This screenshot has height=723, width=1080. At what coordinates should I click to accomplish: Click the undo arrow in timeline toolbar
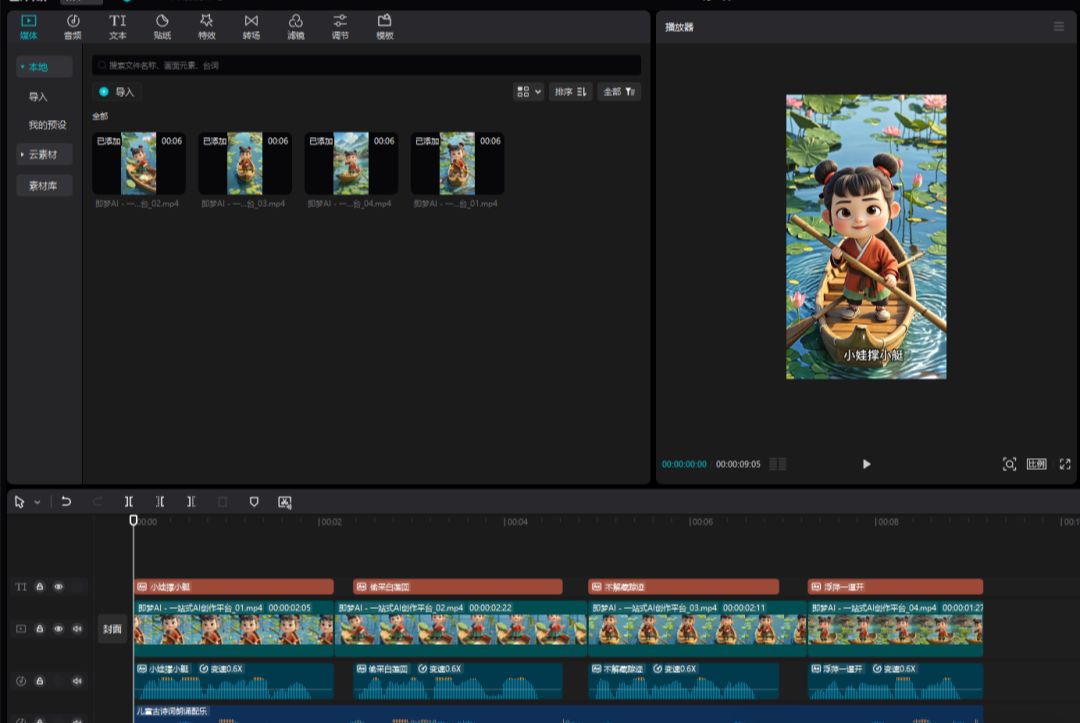pyautogui.click(x=66, y=502)
